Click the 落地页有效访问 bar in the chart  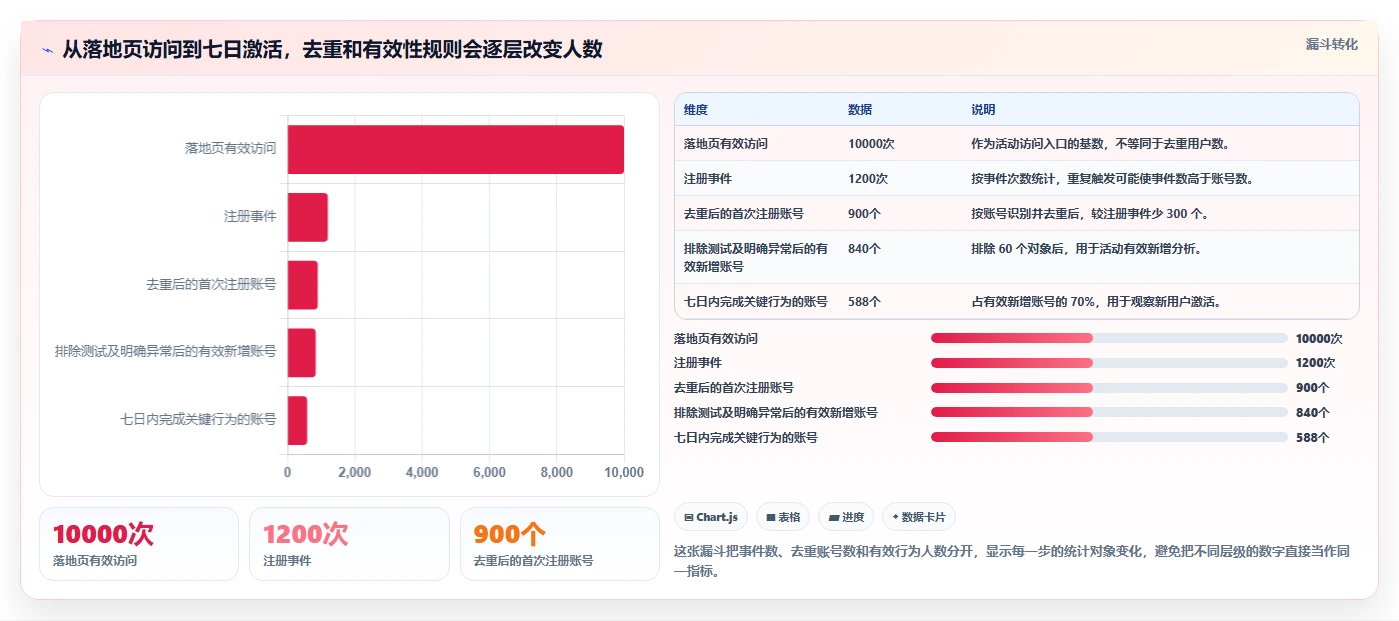coord(456,149)
